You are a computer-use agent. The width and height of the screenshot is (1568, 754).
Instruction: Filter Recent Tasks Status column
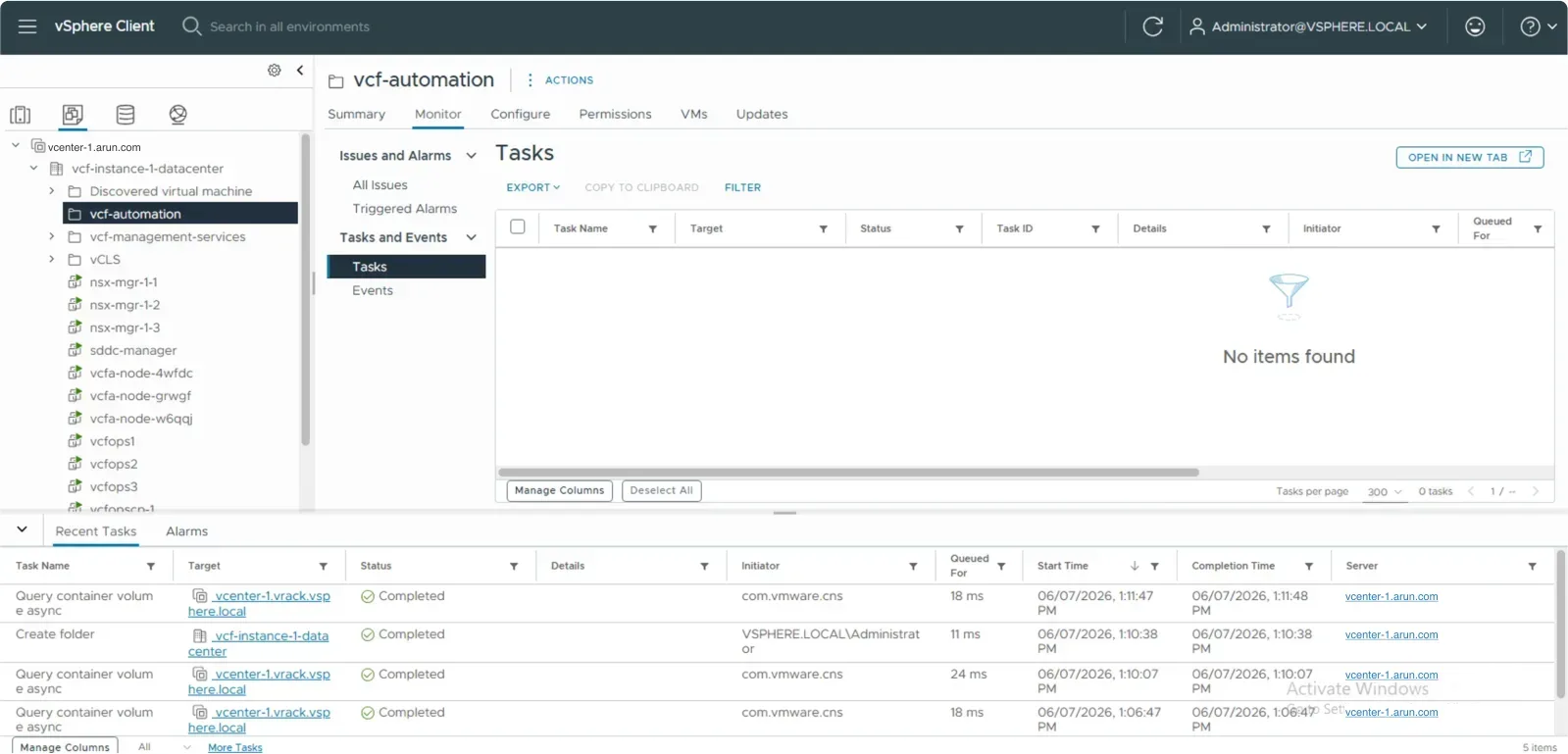[514, 566]
